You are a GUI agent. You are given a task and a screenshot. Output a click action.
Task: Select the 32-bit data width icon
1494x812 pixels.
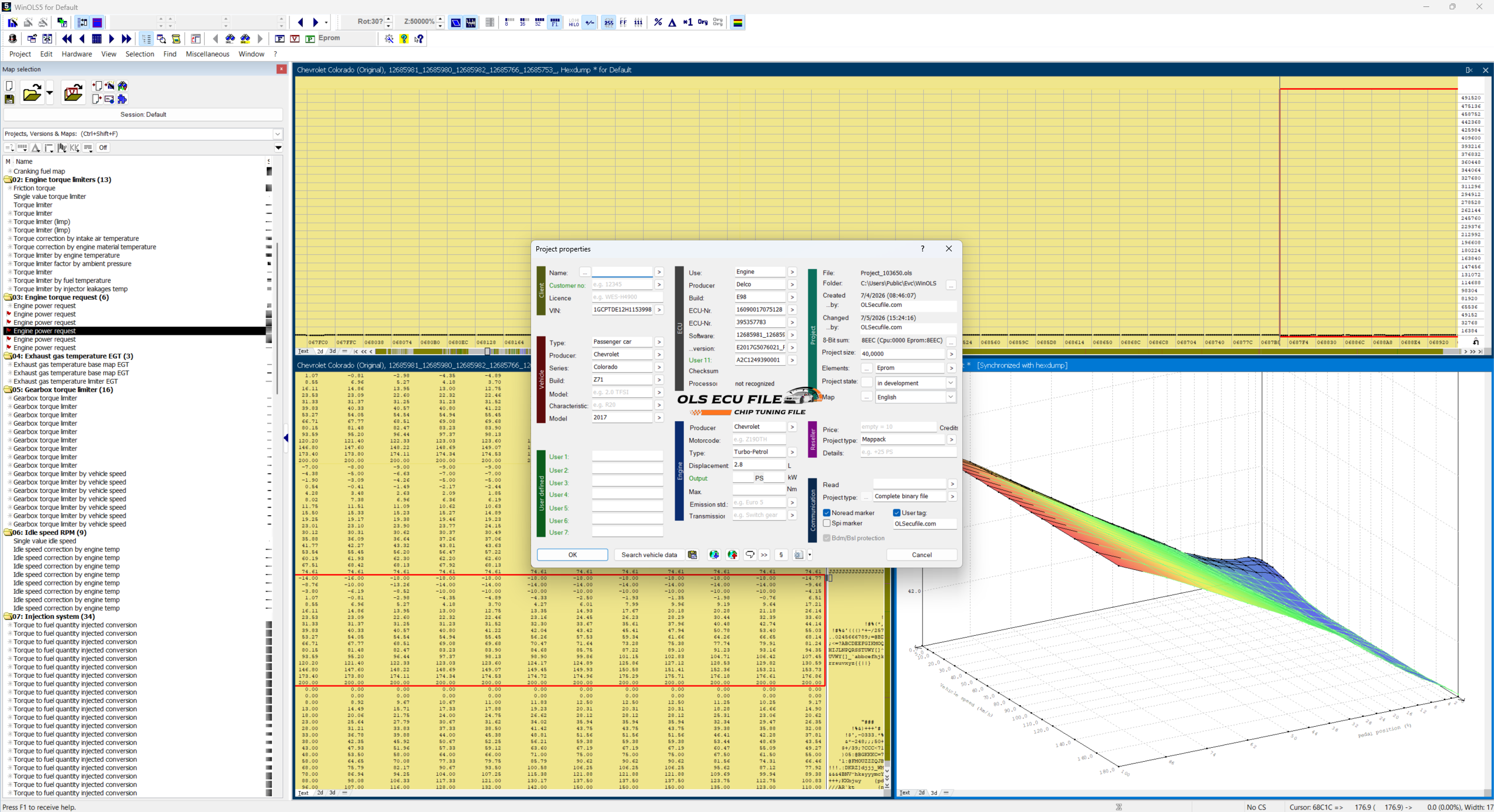coord(539,22)
